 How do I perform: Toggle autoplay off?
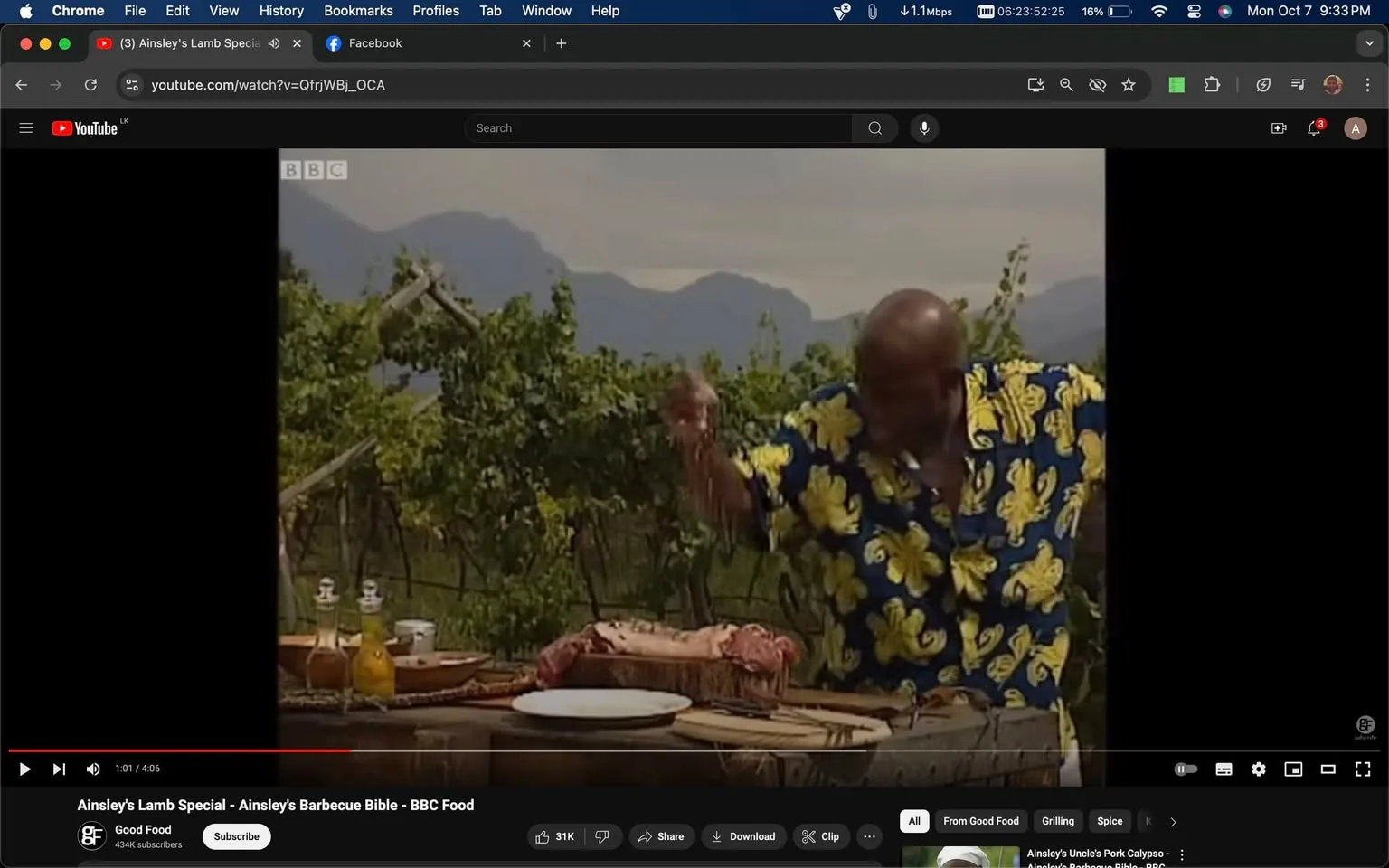[x=1186, y=769]
